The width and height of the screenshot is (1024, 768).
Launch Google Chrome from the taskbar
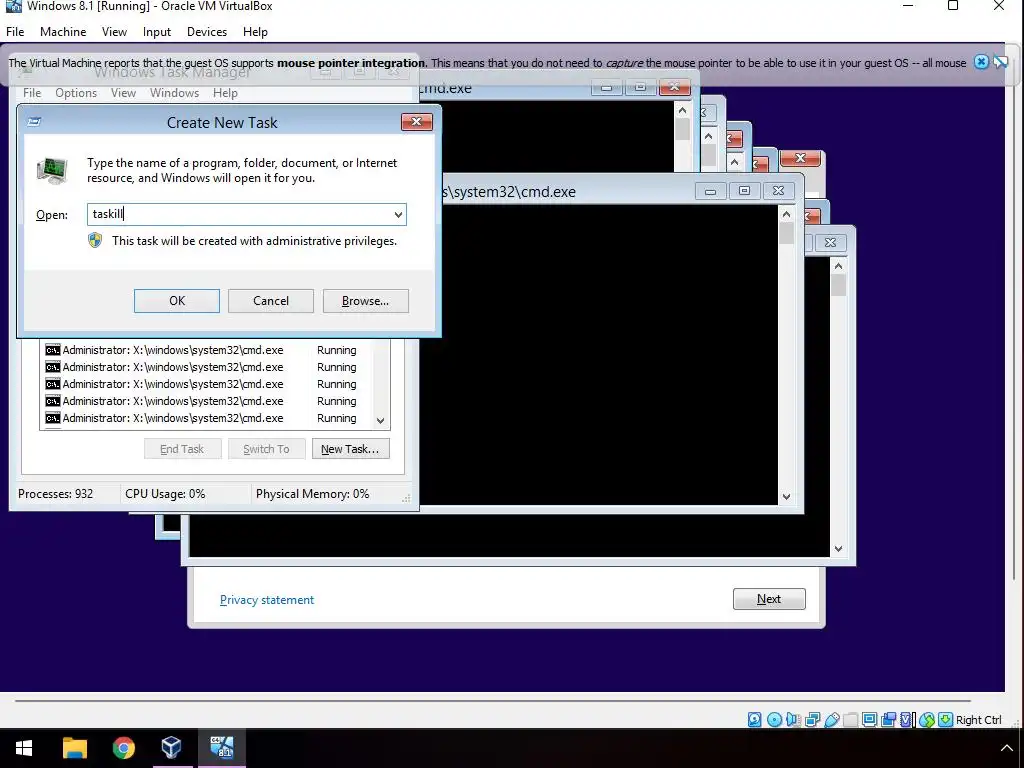pos(123,748)
